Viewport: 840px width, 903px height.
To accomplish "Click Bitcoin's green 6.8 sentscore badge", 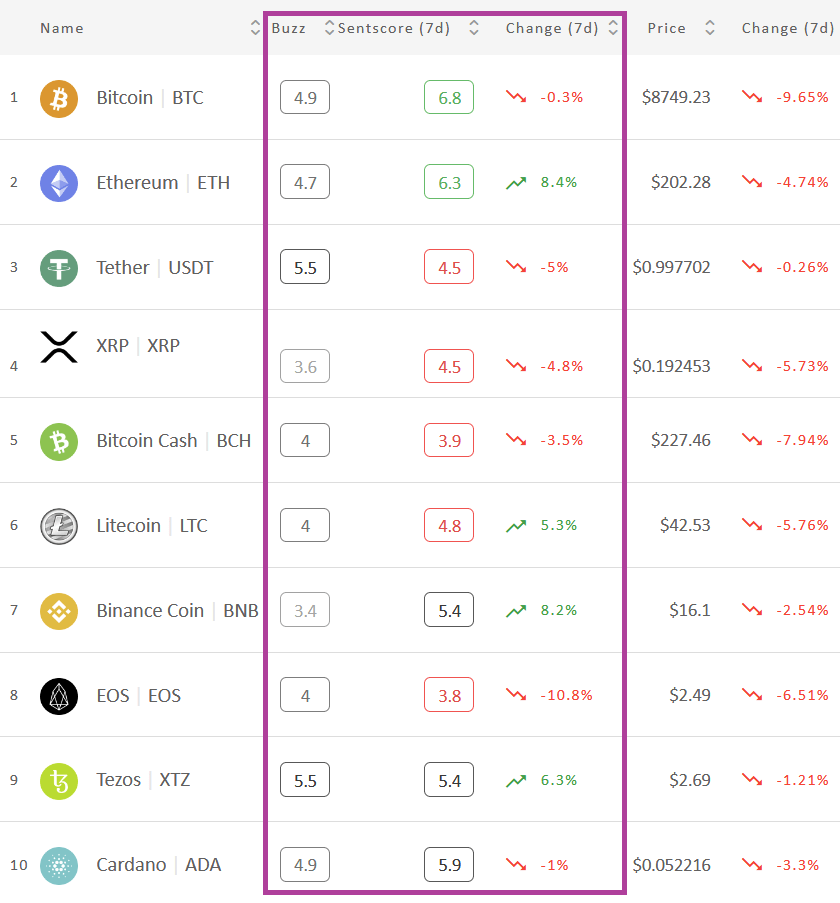I will [449, 97].
